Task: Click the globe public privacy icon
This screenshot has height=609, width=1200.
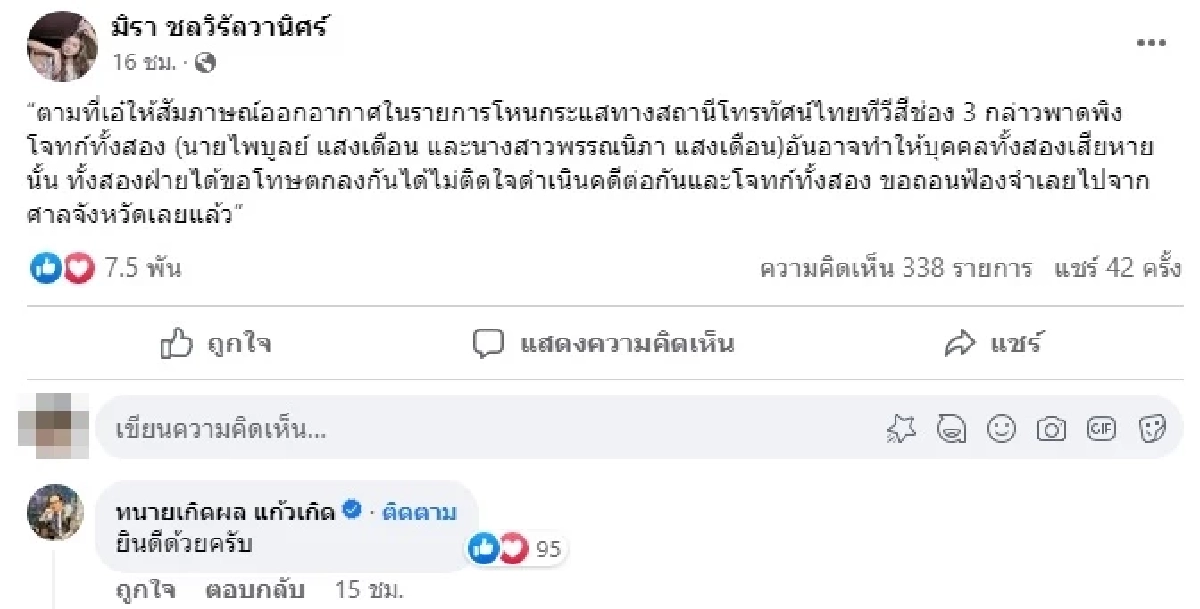Action: tap(206, 63)
